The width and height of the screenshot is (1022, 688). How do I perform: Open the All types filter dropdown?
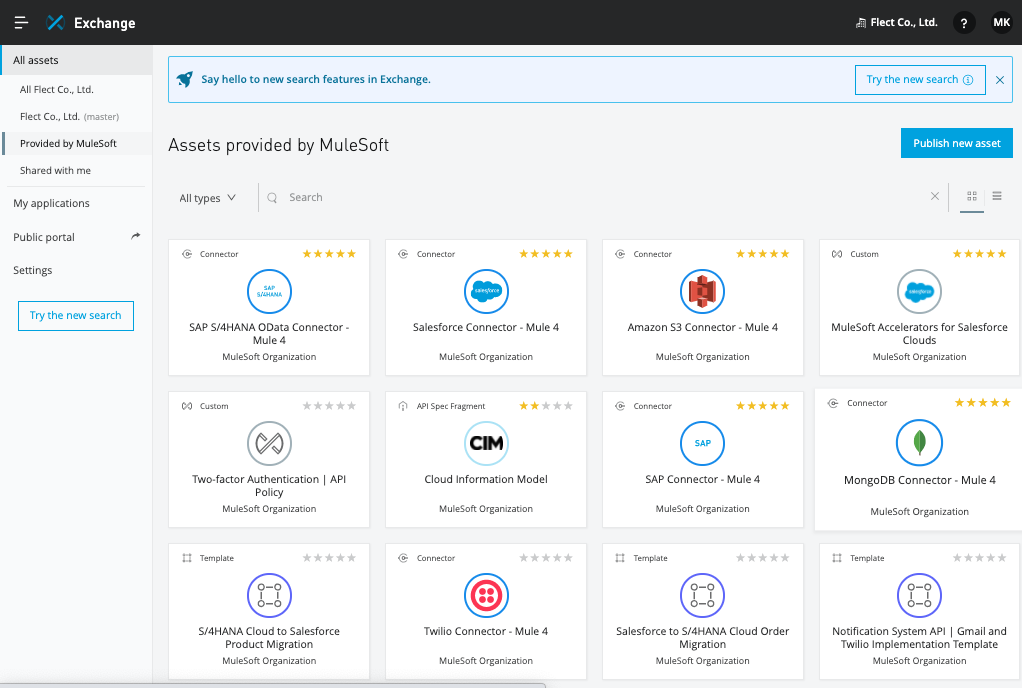[207, 198]
